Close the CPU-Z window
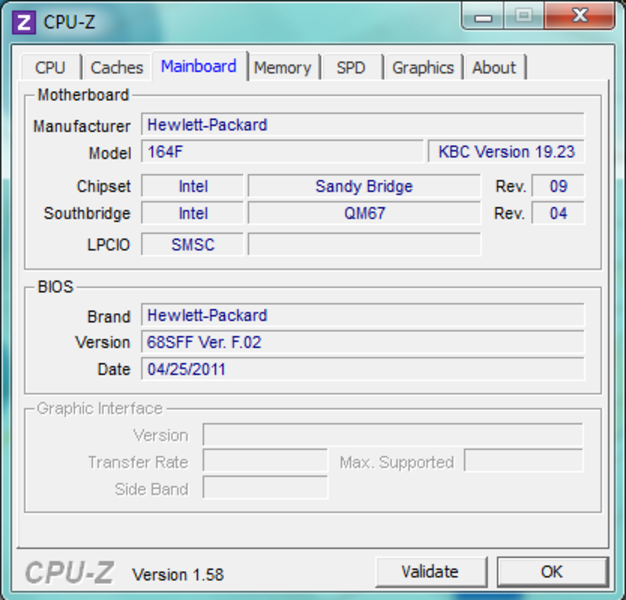626x600 pixels. tap(580, 16)
